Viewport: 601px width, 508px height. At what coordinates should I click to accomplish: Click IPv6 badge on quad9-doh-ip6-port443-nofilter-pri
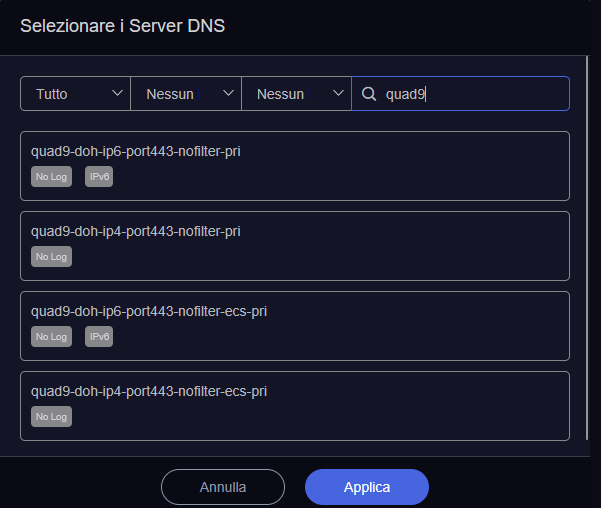pyautogui.click(x=99, y=177)
